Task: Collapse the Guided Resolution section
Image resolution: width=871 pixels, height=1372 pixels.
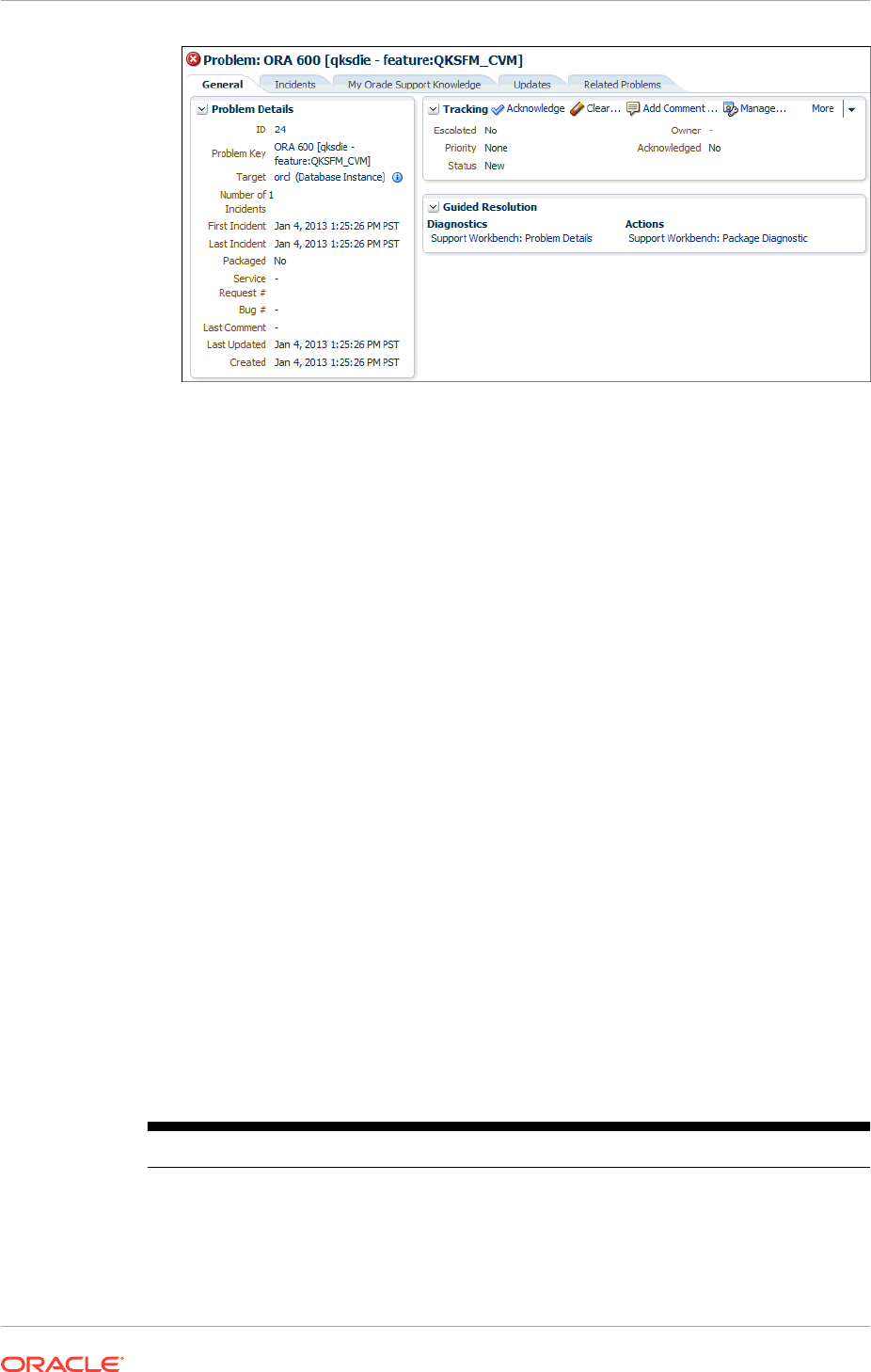Action: click(434, 207)
